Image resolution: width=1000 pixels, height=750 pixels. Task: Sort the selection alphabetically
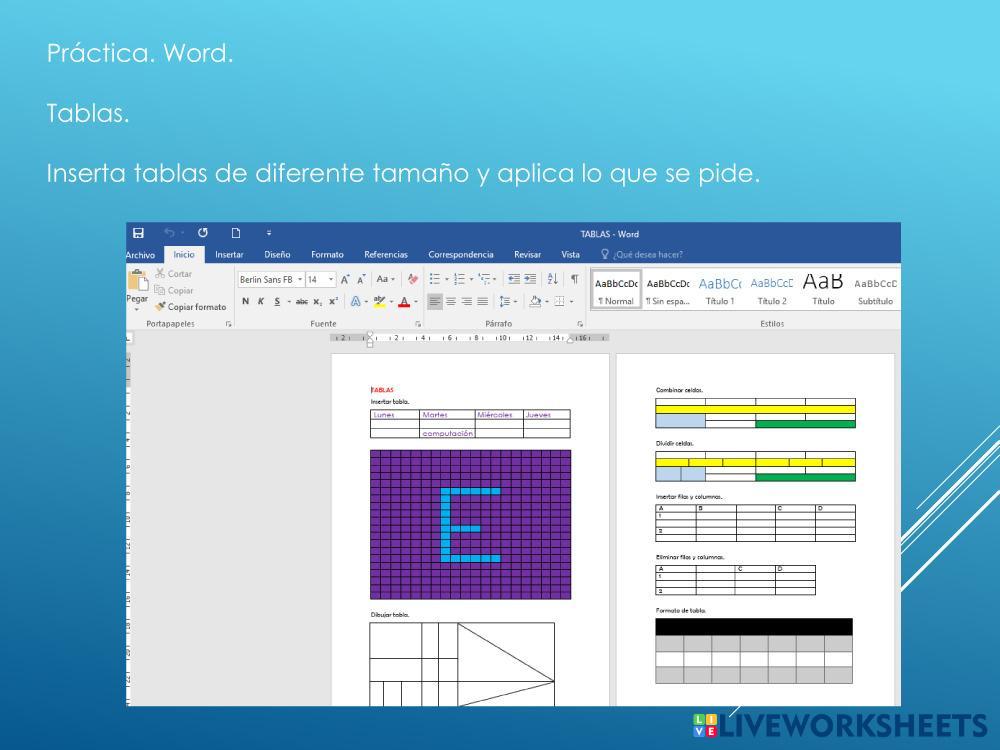point(553,280)
